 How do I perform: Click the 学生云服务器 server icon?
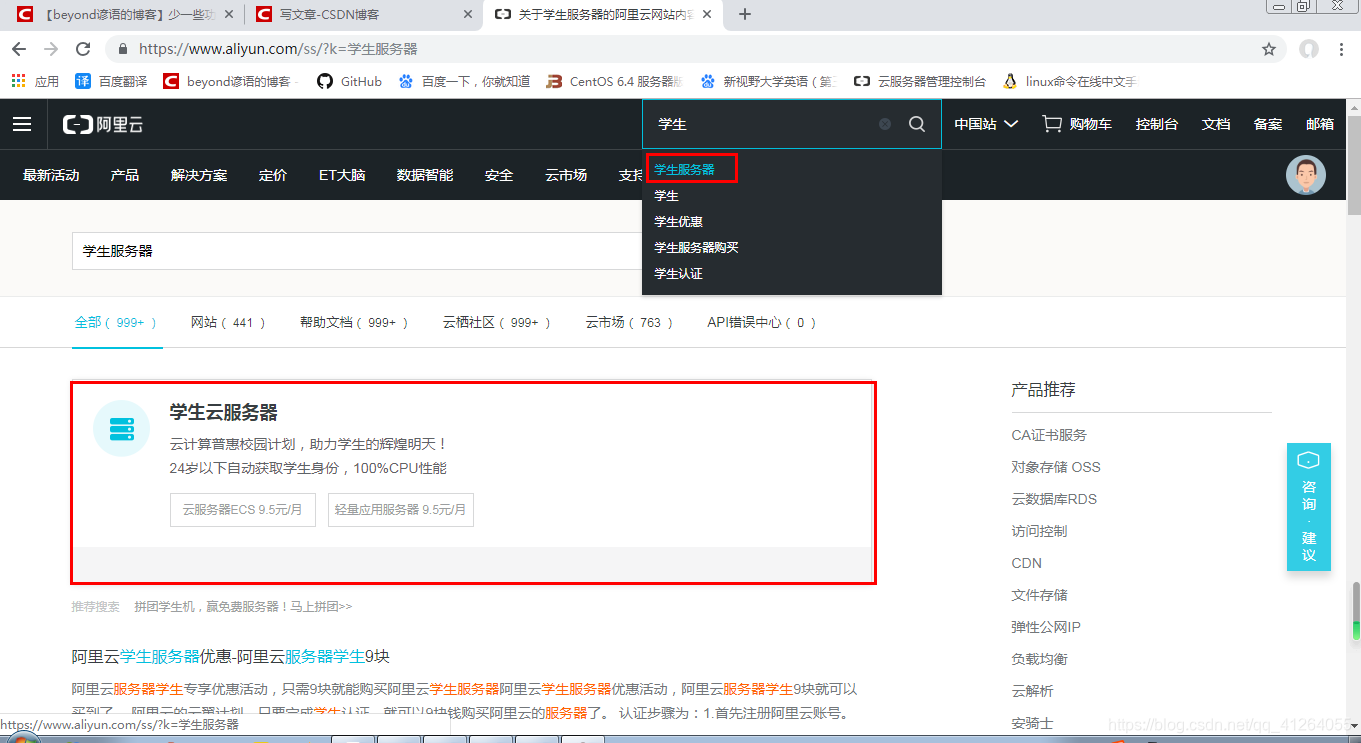point(122,428)
